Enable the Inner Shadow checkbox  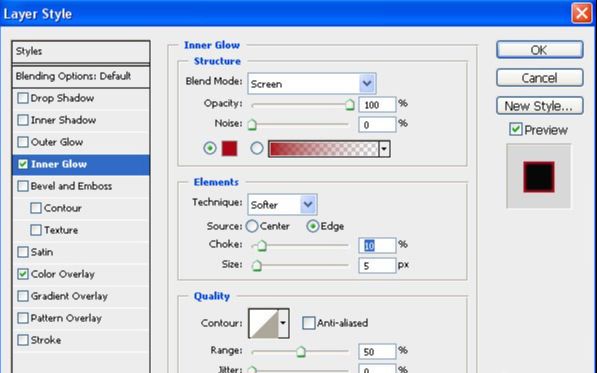coord(23,120)
